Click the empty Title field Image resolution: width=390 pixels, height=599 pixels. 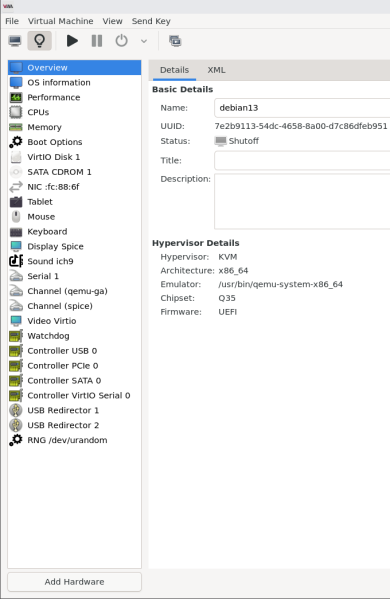302,160
